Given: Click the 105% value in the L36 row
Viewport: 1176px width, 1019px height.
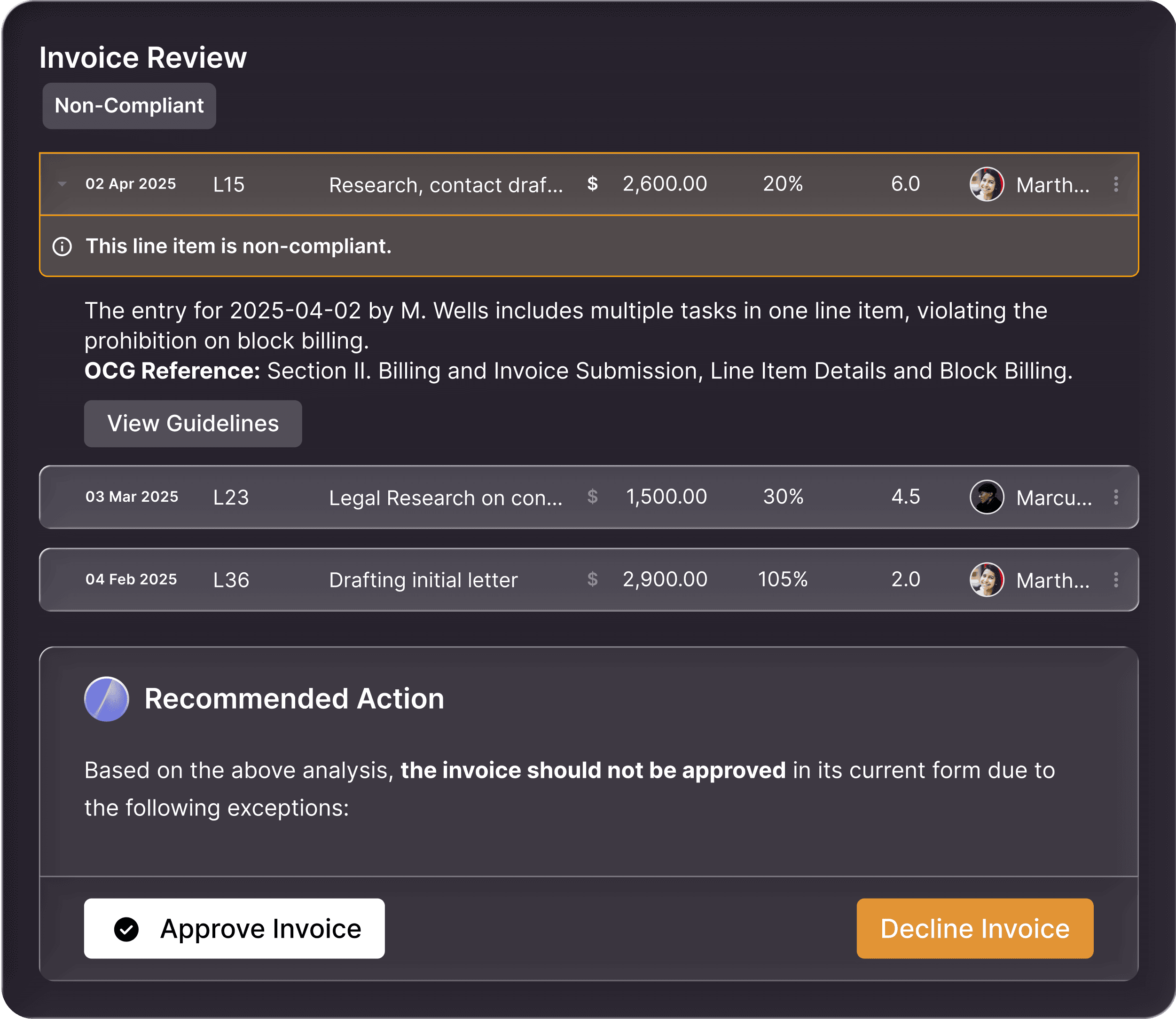Looking at the screenshot, I should click(x=782, y=579).
